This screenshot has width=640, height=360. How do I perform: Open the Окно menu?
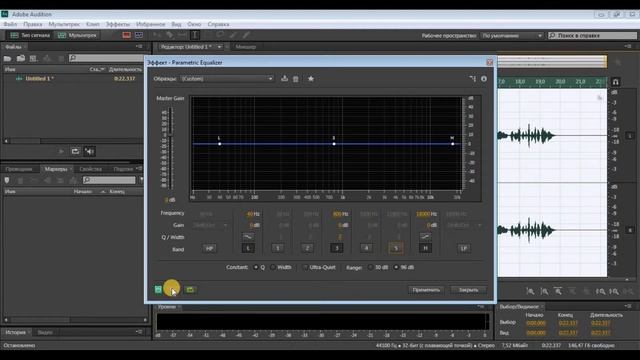[x=194, y=24]
